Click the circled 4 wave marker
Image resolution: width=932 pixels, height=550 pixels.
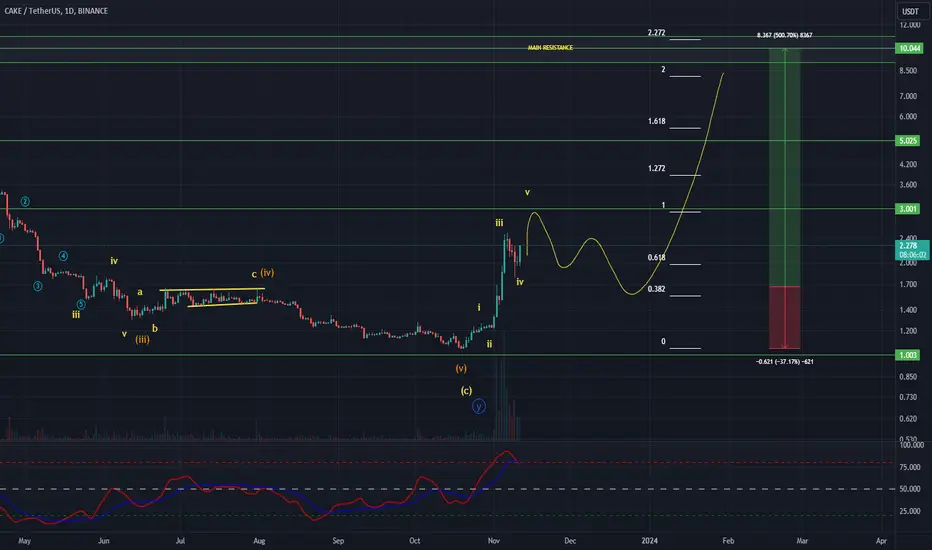coord(63,256)
